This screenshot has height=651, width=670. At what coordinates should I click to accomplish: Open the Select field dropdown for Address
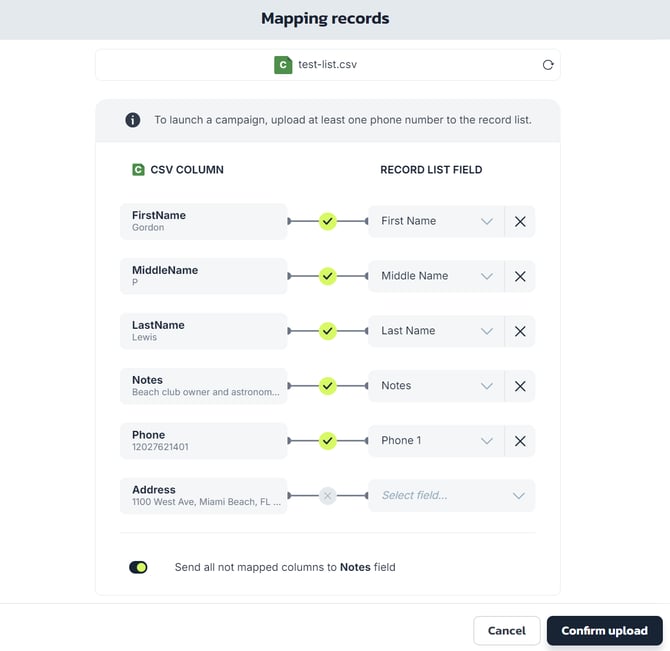point(452,496)
